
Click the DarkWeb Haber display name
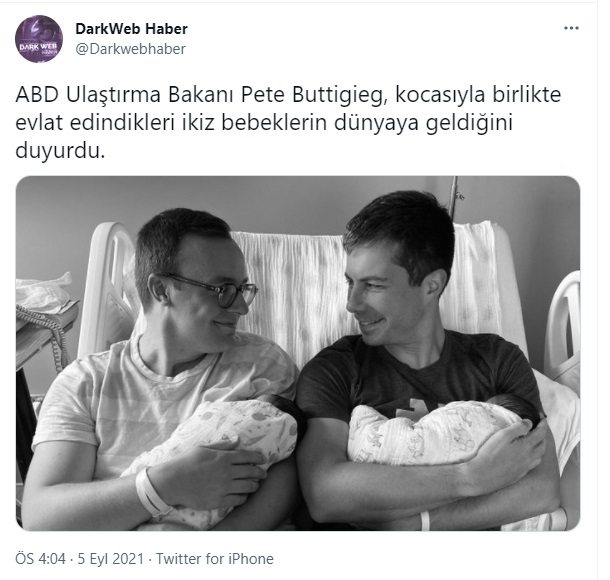tap(131, 29)
